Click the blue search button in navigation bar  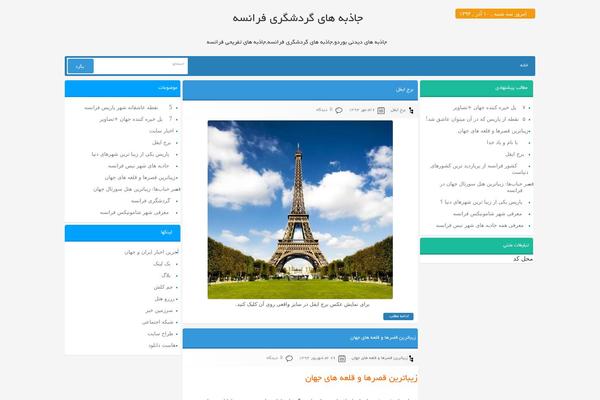(80, 66)
